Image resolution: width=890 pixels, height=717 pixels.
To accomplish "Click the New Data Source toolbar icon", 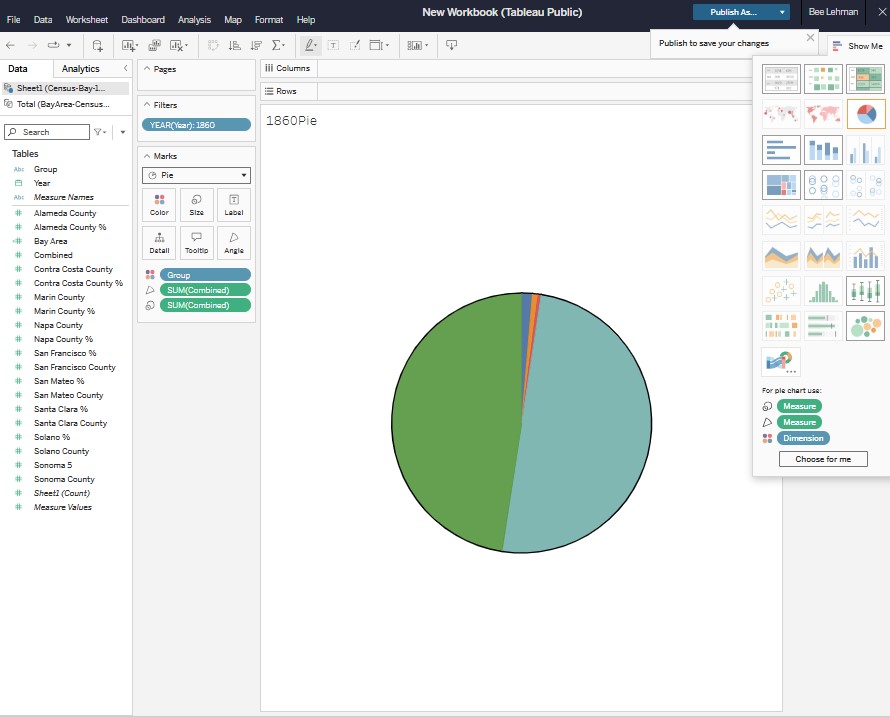I will [x=98, y=45].
